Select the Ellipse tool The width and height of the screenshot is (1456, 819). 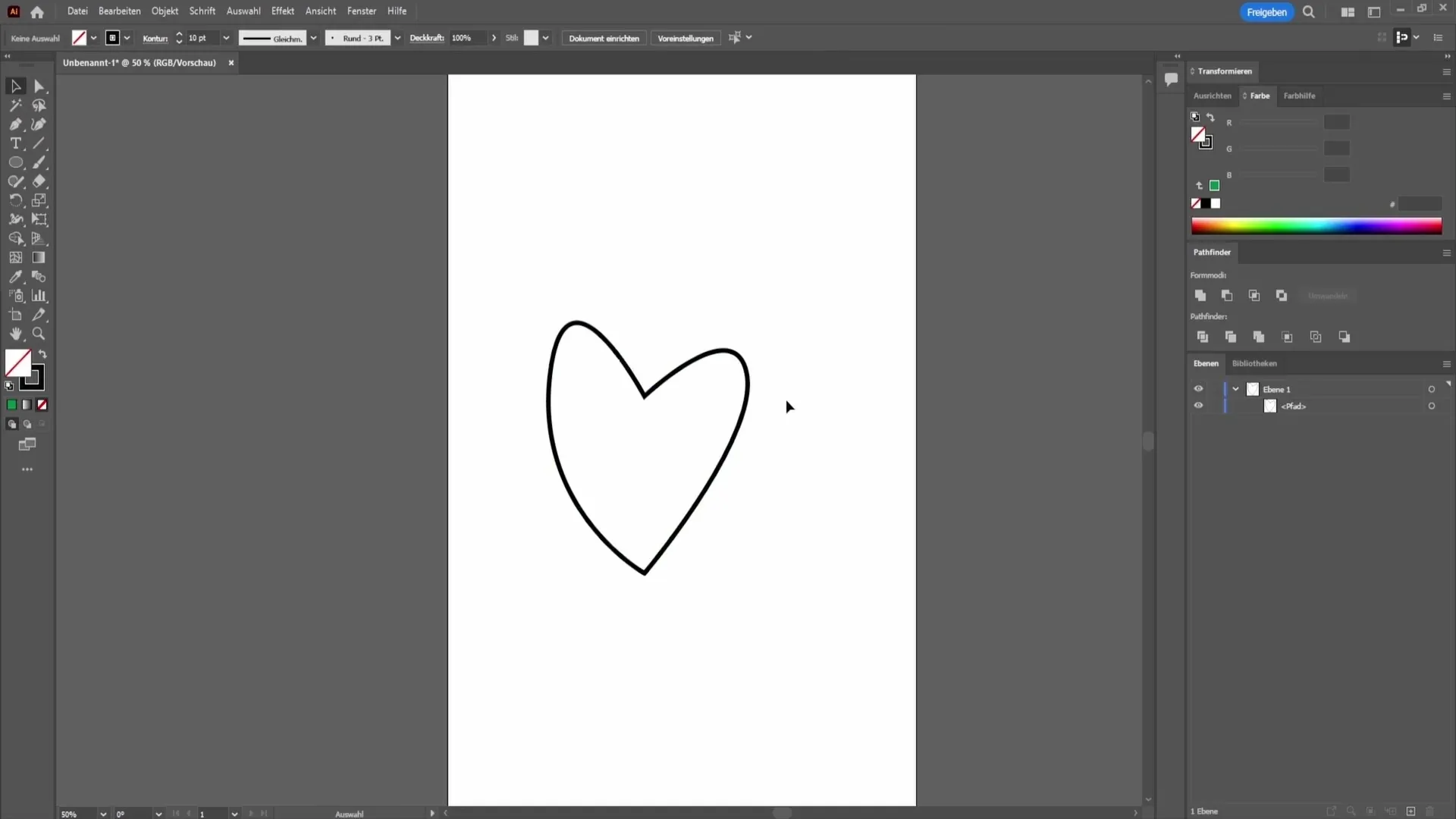(15, 162)
